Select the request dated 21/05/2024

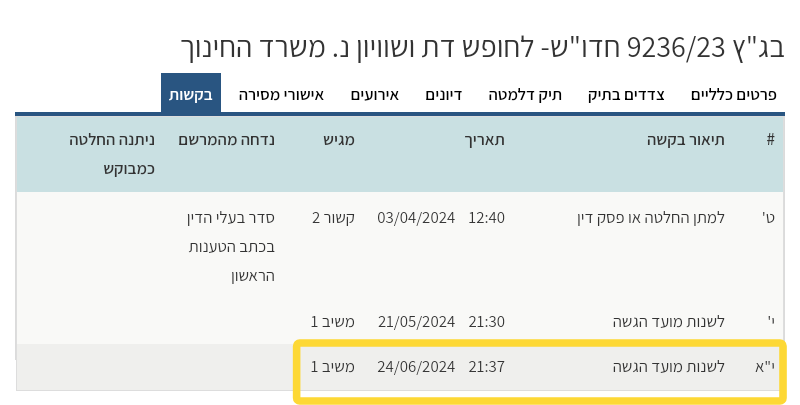click(416, 322)
